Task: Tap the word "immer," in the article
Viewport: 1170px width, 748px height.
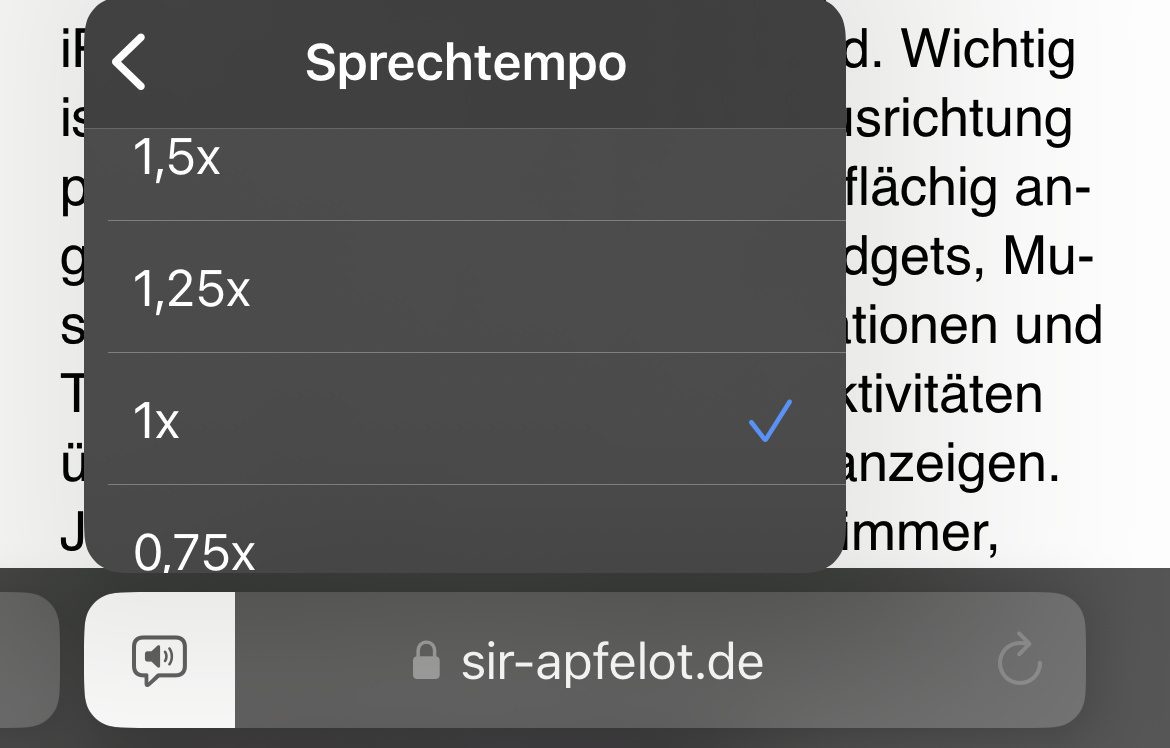Action: coord(917,533)
